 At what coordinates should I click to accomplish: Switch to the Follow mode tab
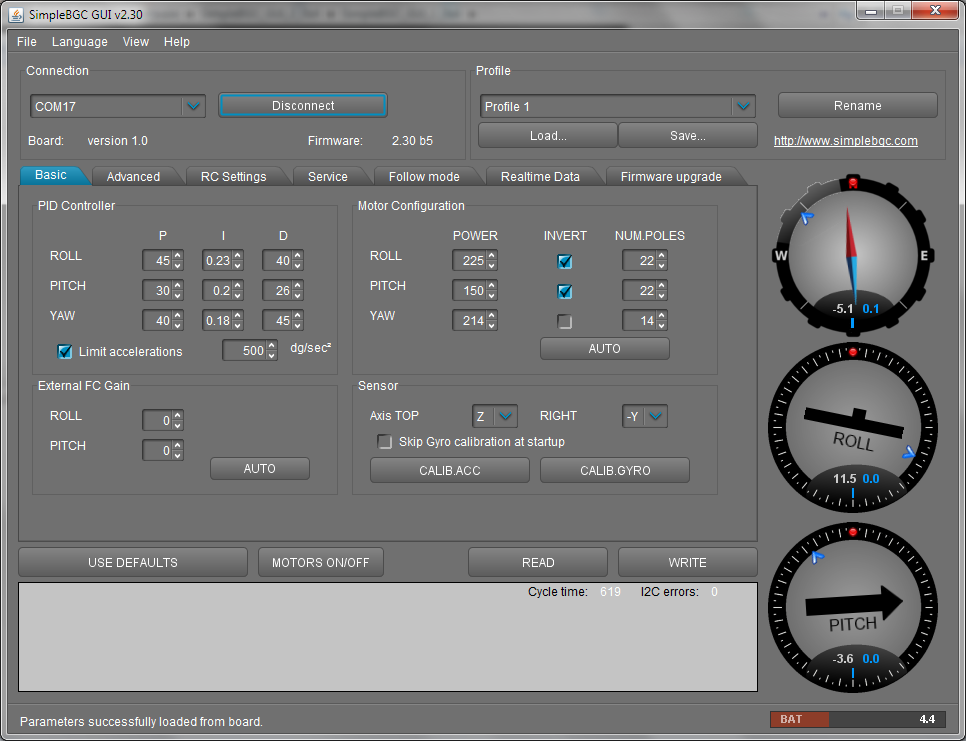pyautogui.click(x=424, y=177)
